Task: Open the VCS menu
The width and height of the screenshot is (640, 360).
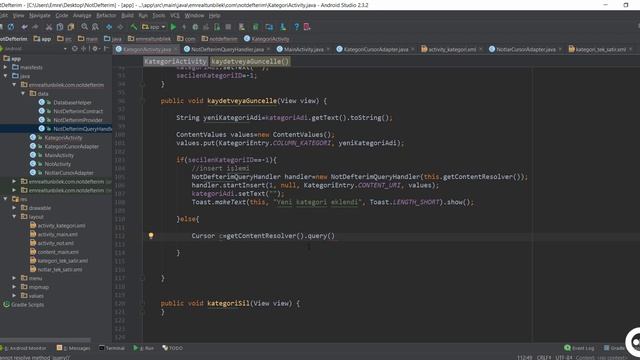Action: click(175, 16)
